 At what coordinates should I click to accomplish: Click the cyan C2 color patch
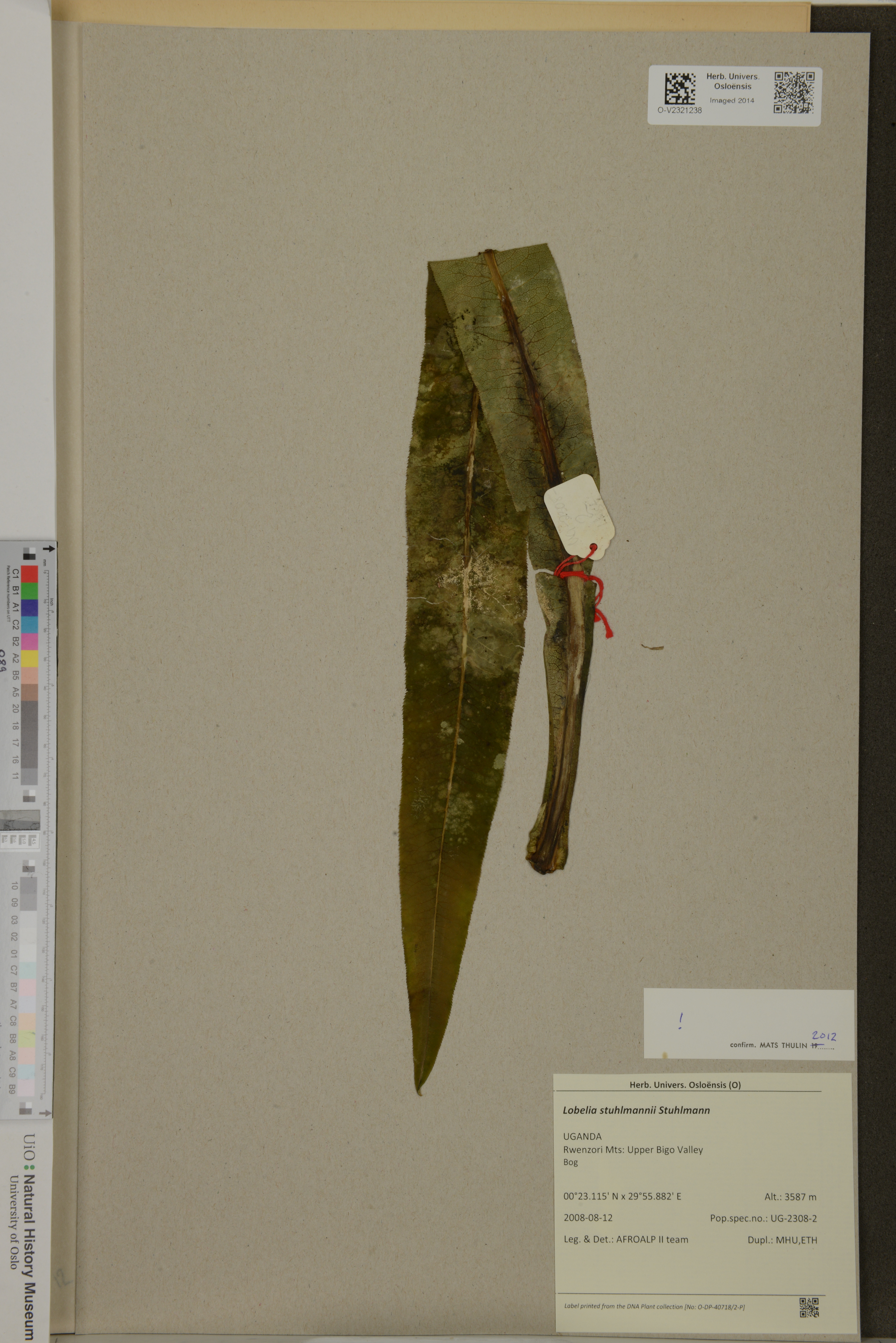[30, 625]
